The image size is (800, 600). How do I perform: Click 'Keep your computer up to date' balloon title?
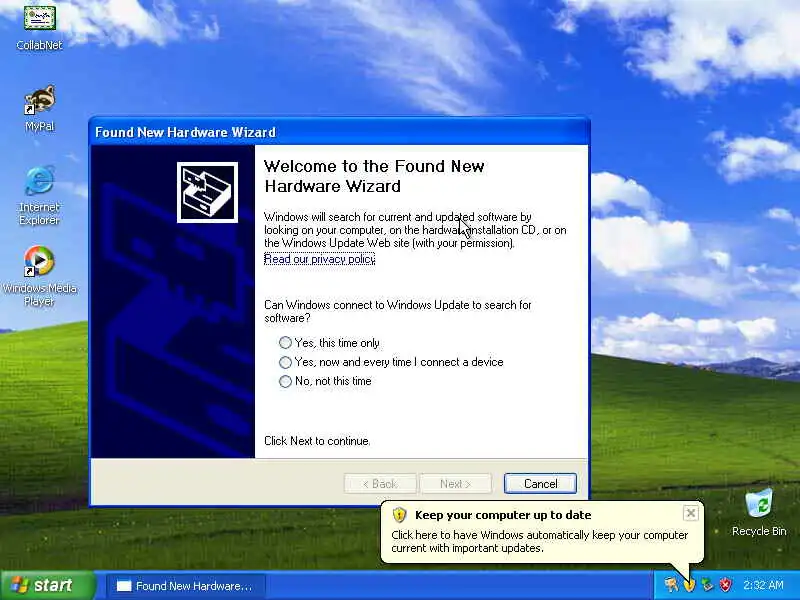click(503, 515)
